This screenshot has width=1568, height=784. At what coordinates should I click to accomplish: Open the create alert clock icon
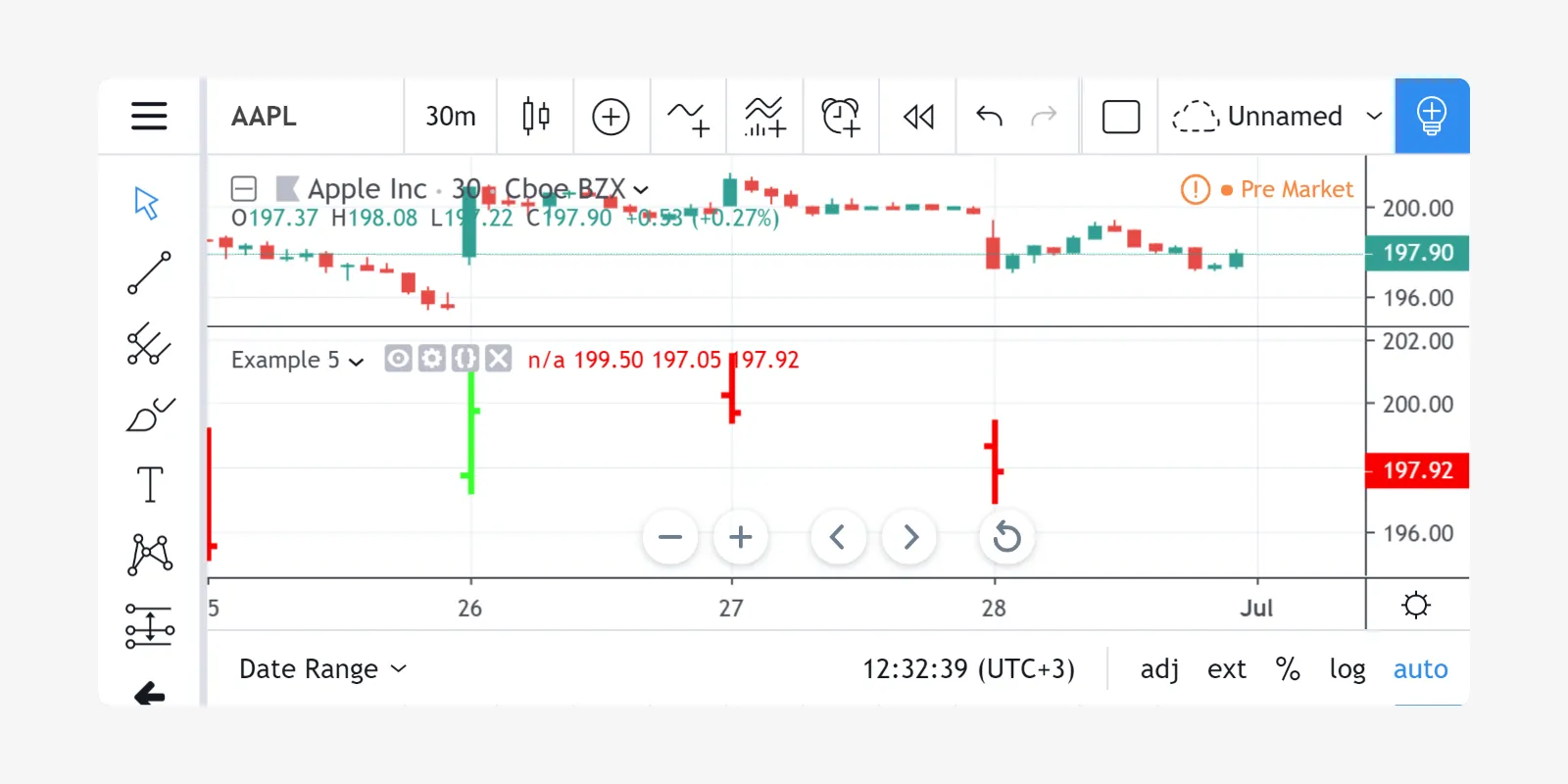click(841, 116)
